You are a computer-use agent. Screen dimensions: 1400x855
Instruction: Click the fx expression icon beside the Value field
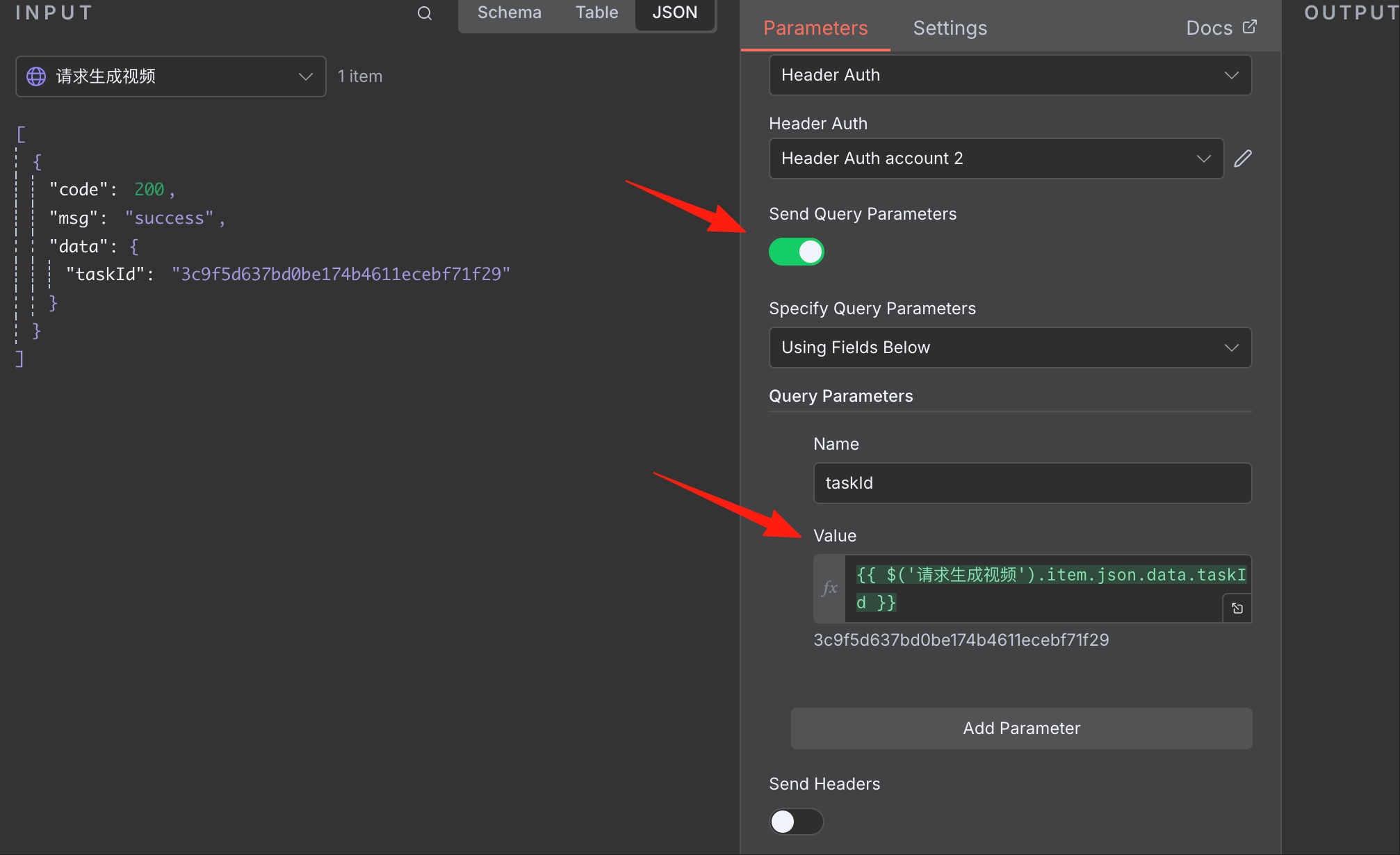click(x=829, y=589)
